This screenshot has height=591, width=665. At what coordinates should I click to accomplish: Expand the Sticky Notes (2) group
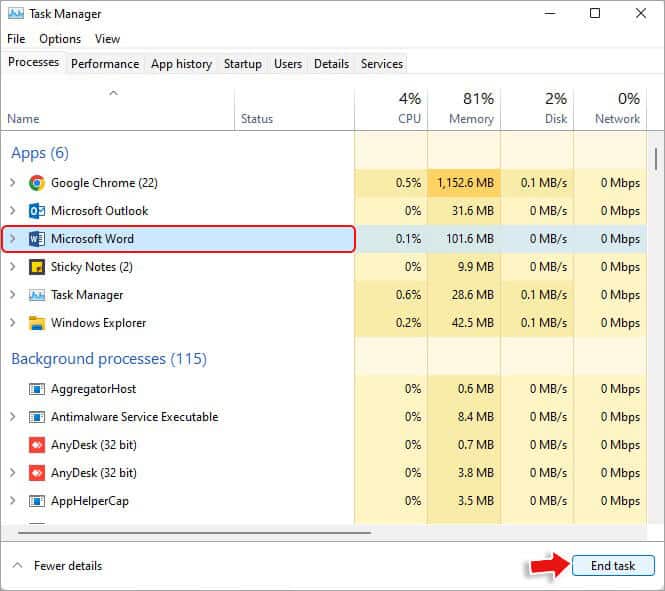[13, 267]
